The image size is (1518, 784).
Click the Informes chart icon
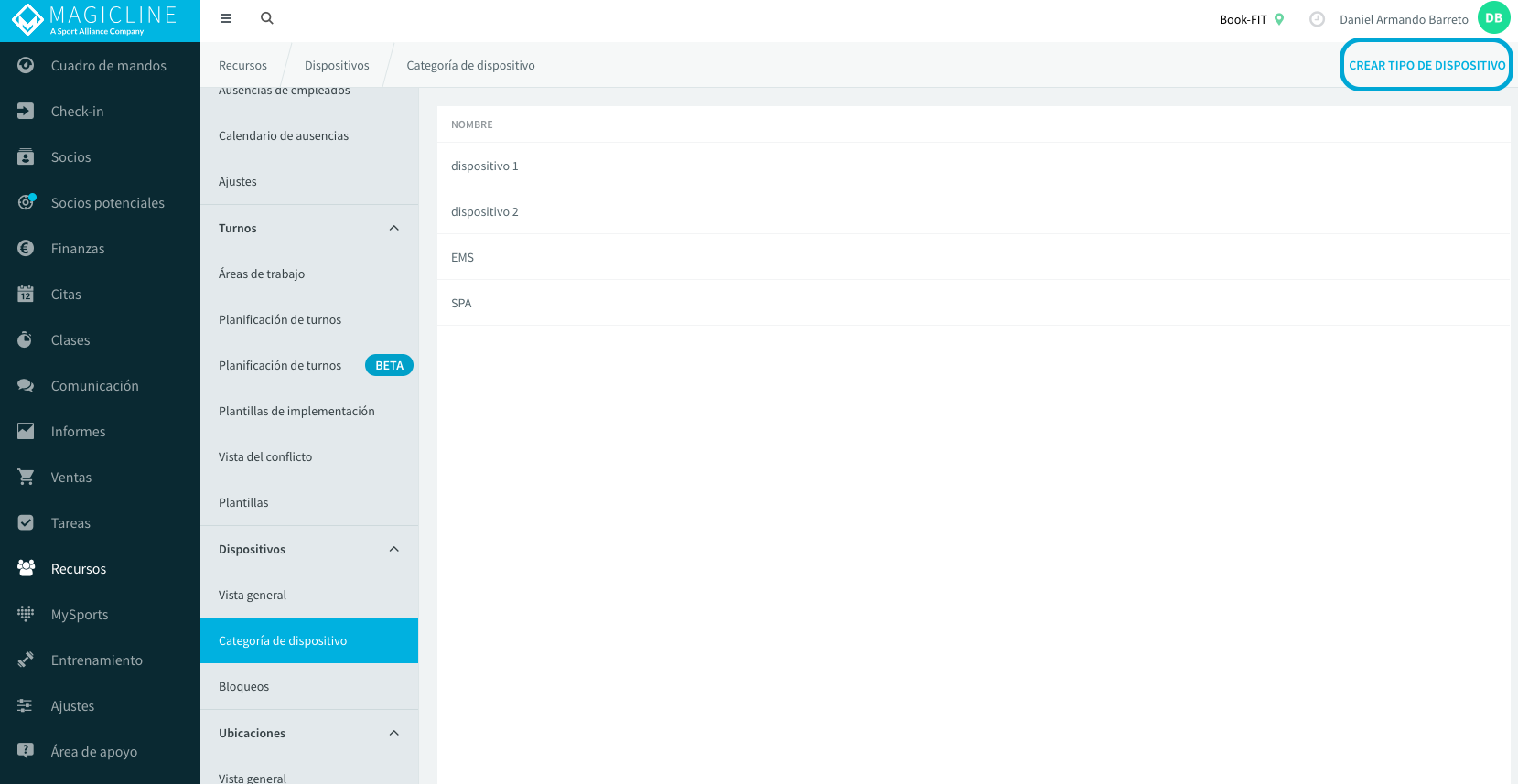pyautogui.click(x=26, y=431)
